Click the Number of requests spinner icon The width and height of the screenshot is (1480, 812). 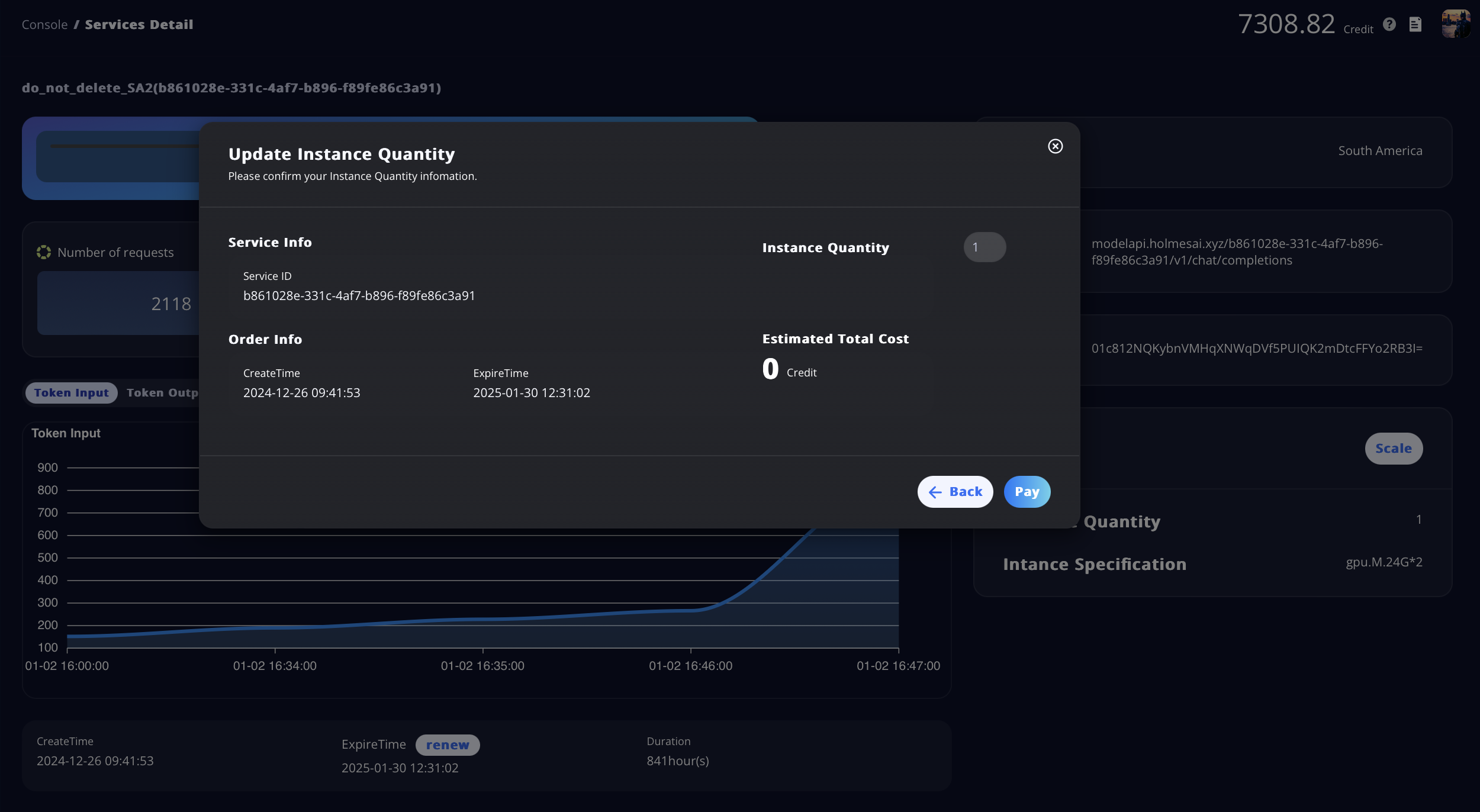pos(44,253)
